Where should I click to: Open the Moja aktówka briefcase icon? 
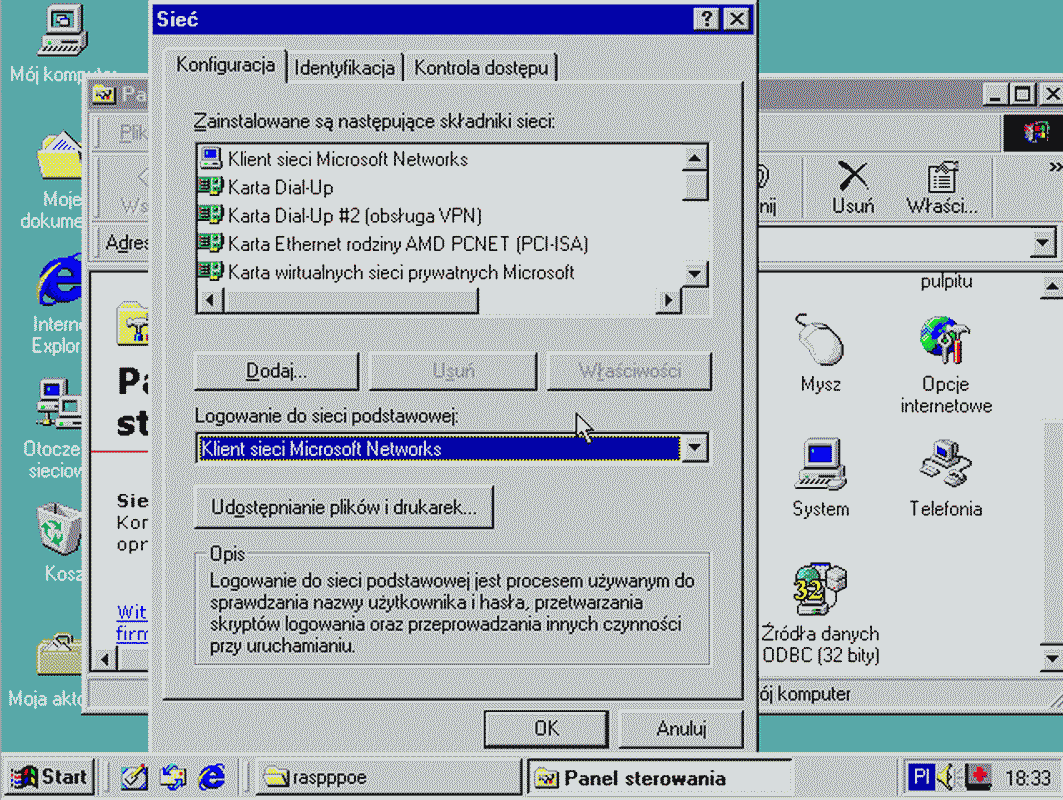(60, 654)
